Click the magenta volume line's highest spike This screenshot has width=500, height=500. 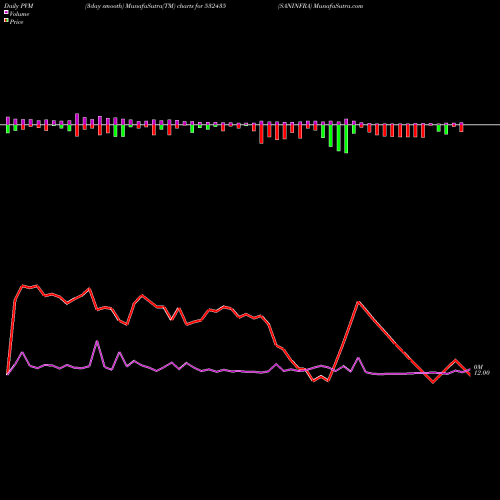pyautogui.click(x=97, y=341)
